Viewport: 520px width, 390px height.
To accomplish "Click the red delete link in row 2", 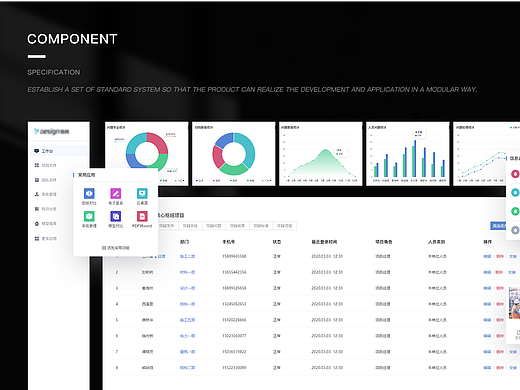I will 500,272.
